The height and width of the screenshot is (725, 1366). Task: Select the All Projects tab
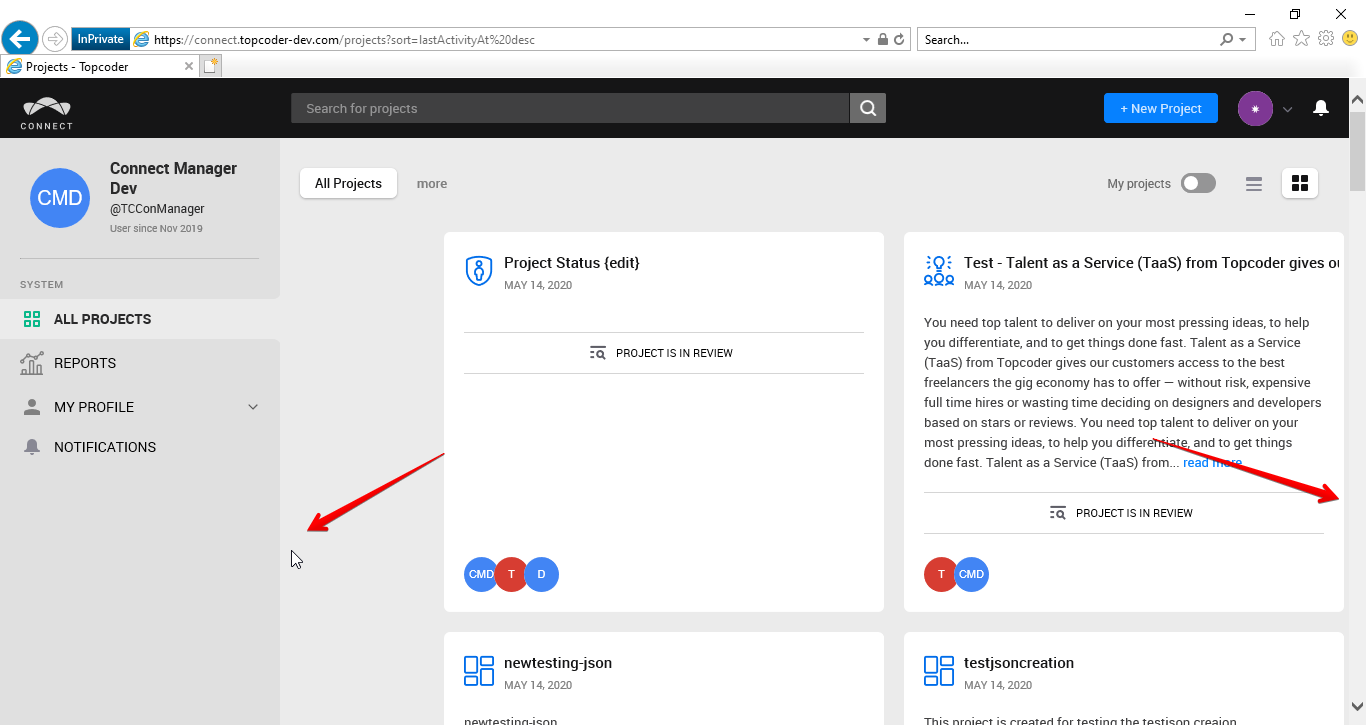click(348, 183)
